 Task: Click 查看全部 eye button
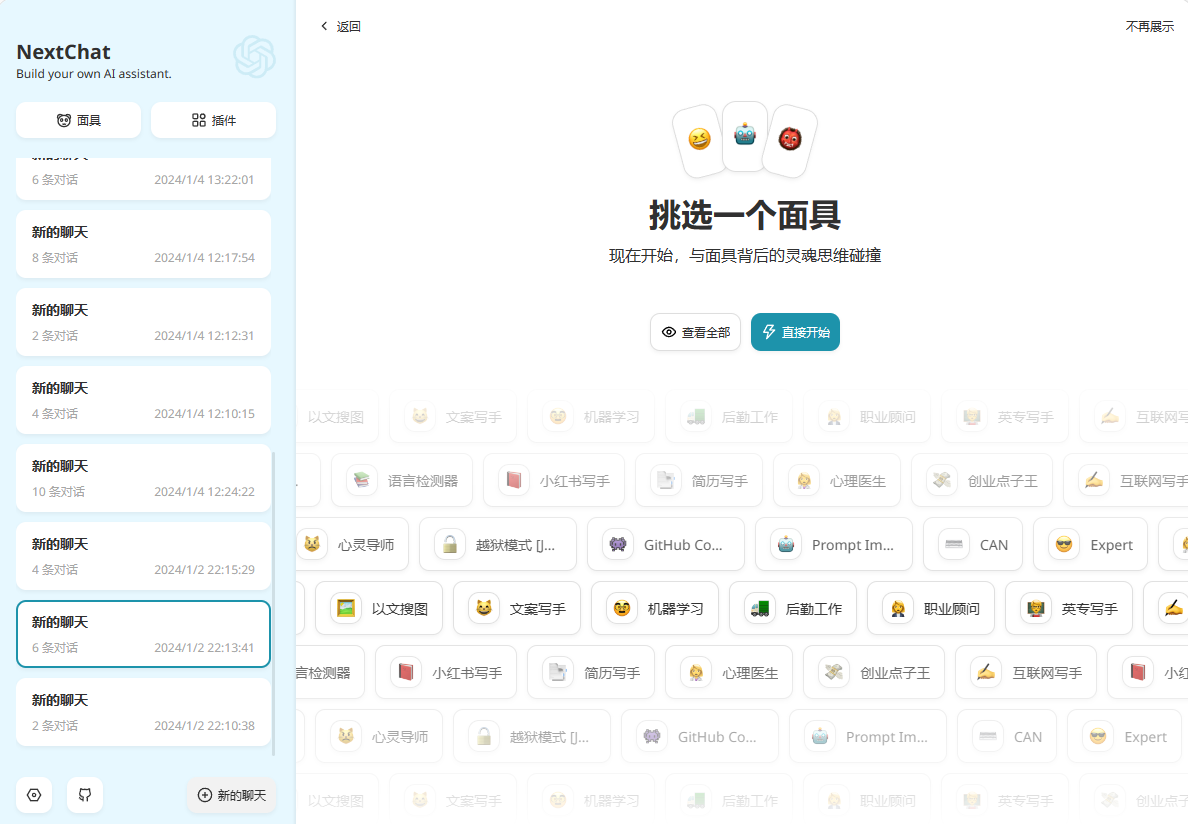[x=695, y=332]
